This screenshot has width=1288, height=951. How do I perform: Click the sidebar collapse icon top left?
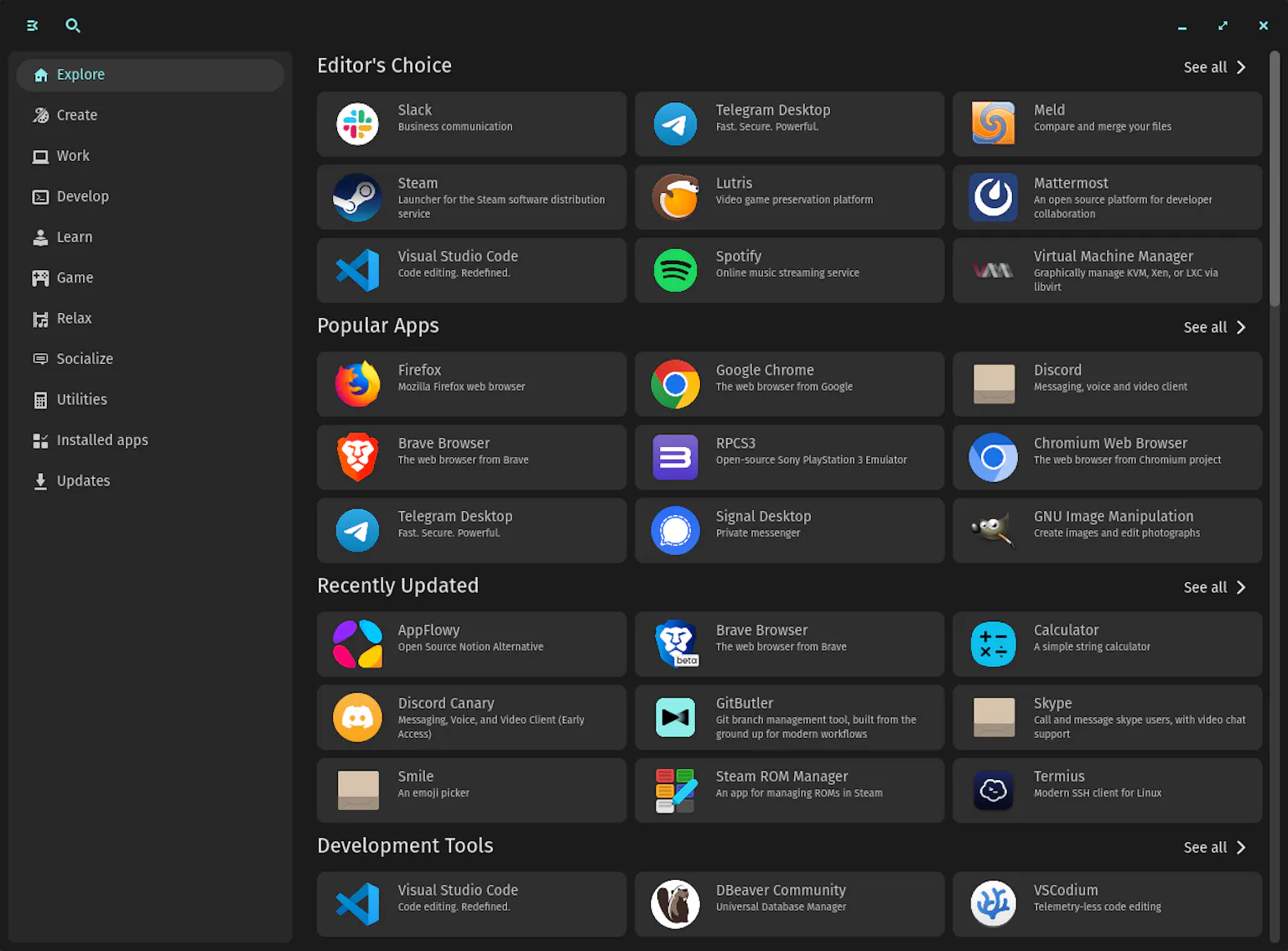(32, 26)
